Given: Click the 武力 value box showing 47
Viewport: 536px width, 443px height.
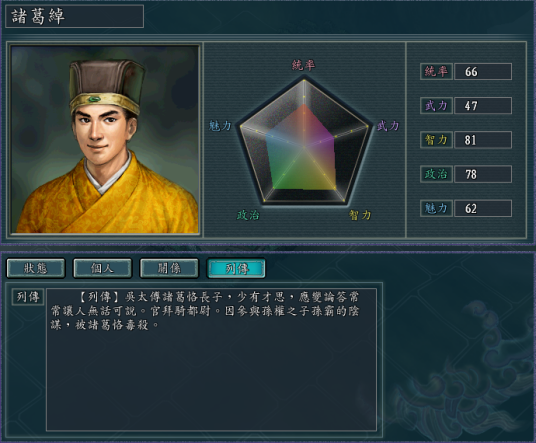Looking at the screenshot, I should pos(483,106).
